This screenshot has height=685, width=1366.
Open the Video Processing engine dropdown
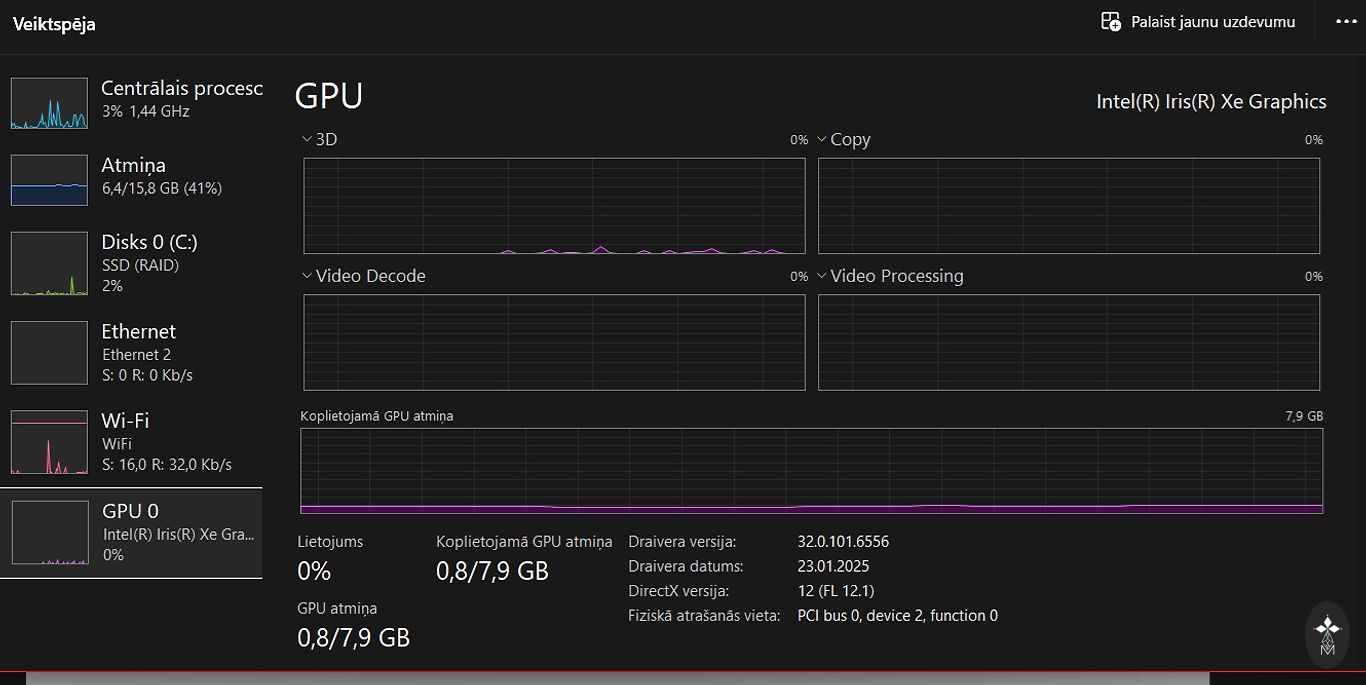(823, 276)
